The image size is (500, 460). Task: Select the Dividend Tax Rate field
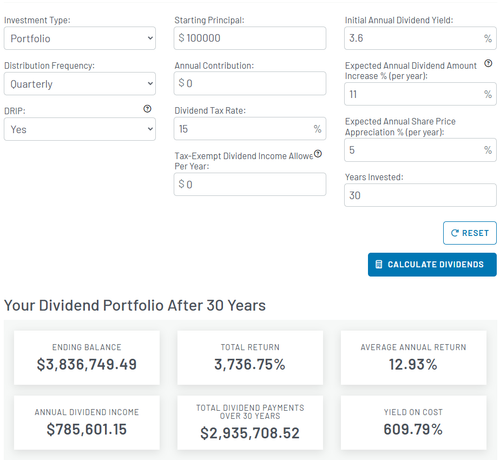point(250,129)
